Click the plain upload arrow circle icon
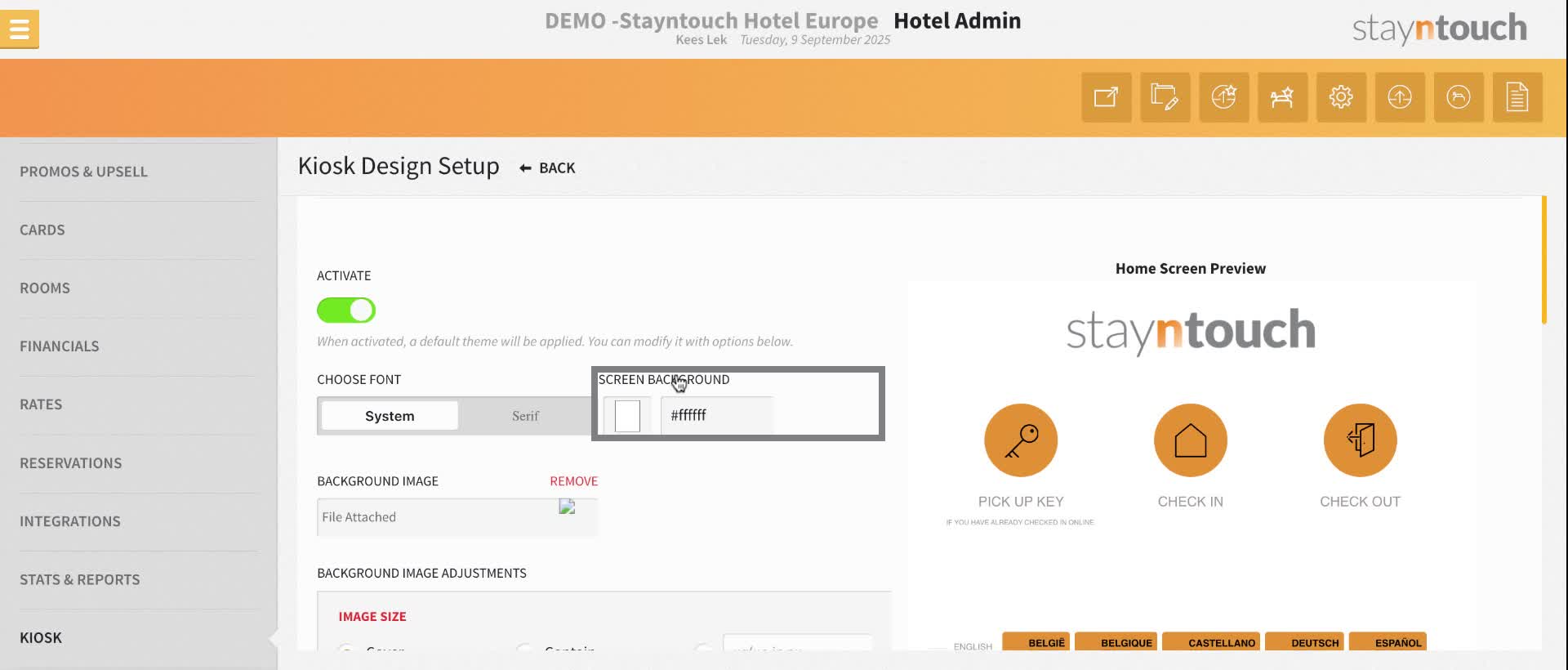Image resolution: width=1568 pixels, height=670 pixels. click(1401, 97)
